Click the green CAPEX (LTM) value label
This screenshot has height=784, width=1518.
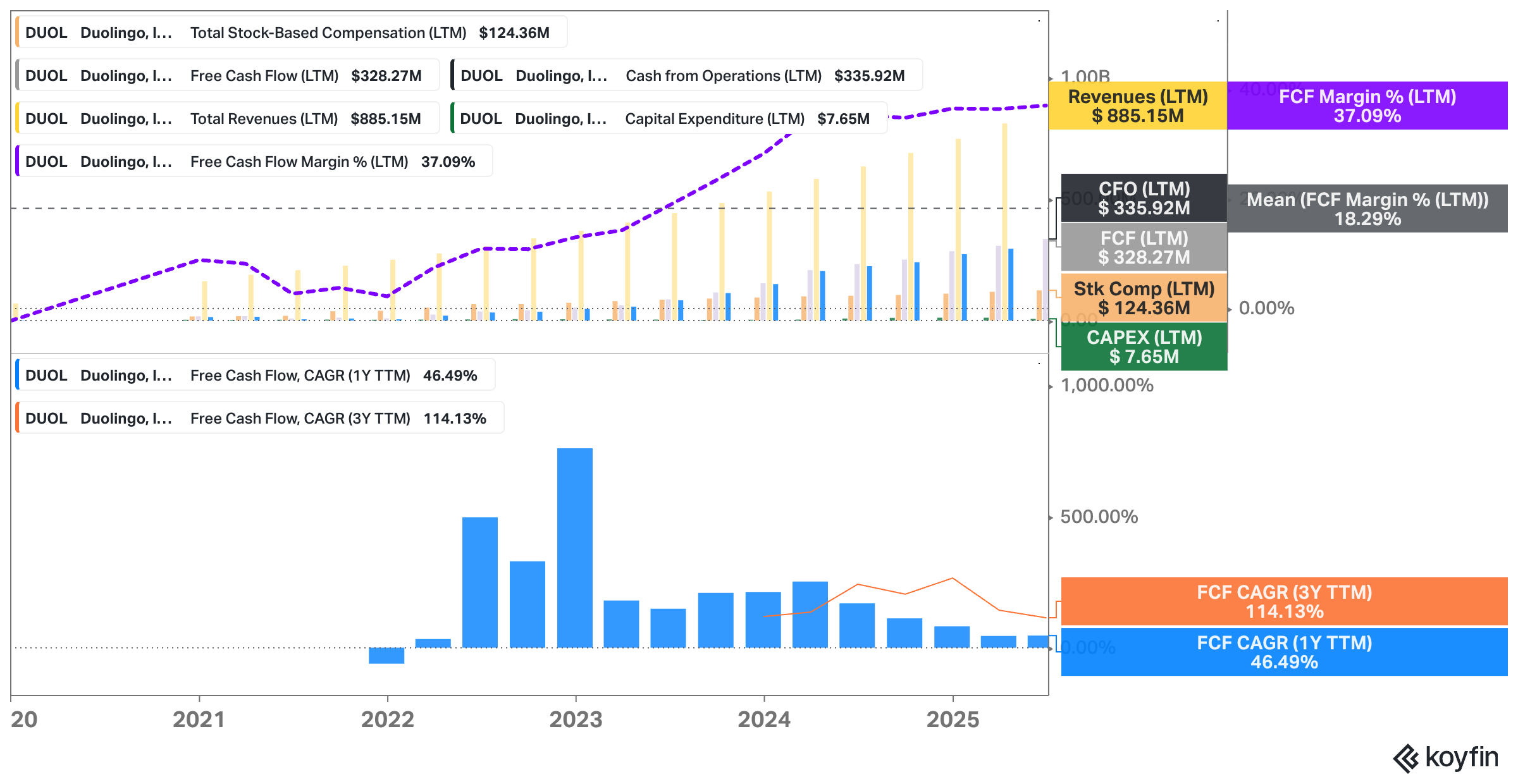1144,346
